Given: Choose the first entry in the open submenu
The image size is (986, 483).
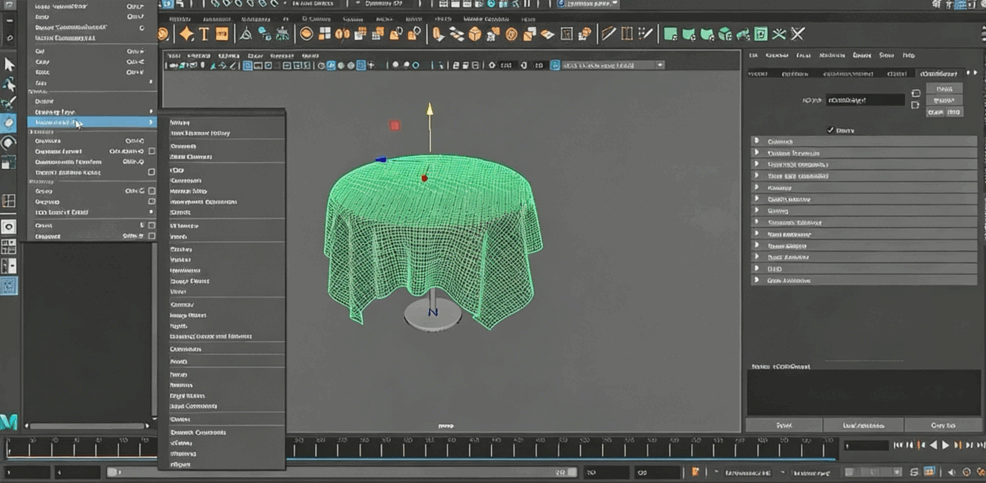Looking at the screenshot, I should (x=180, y=121).
